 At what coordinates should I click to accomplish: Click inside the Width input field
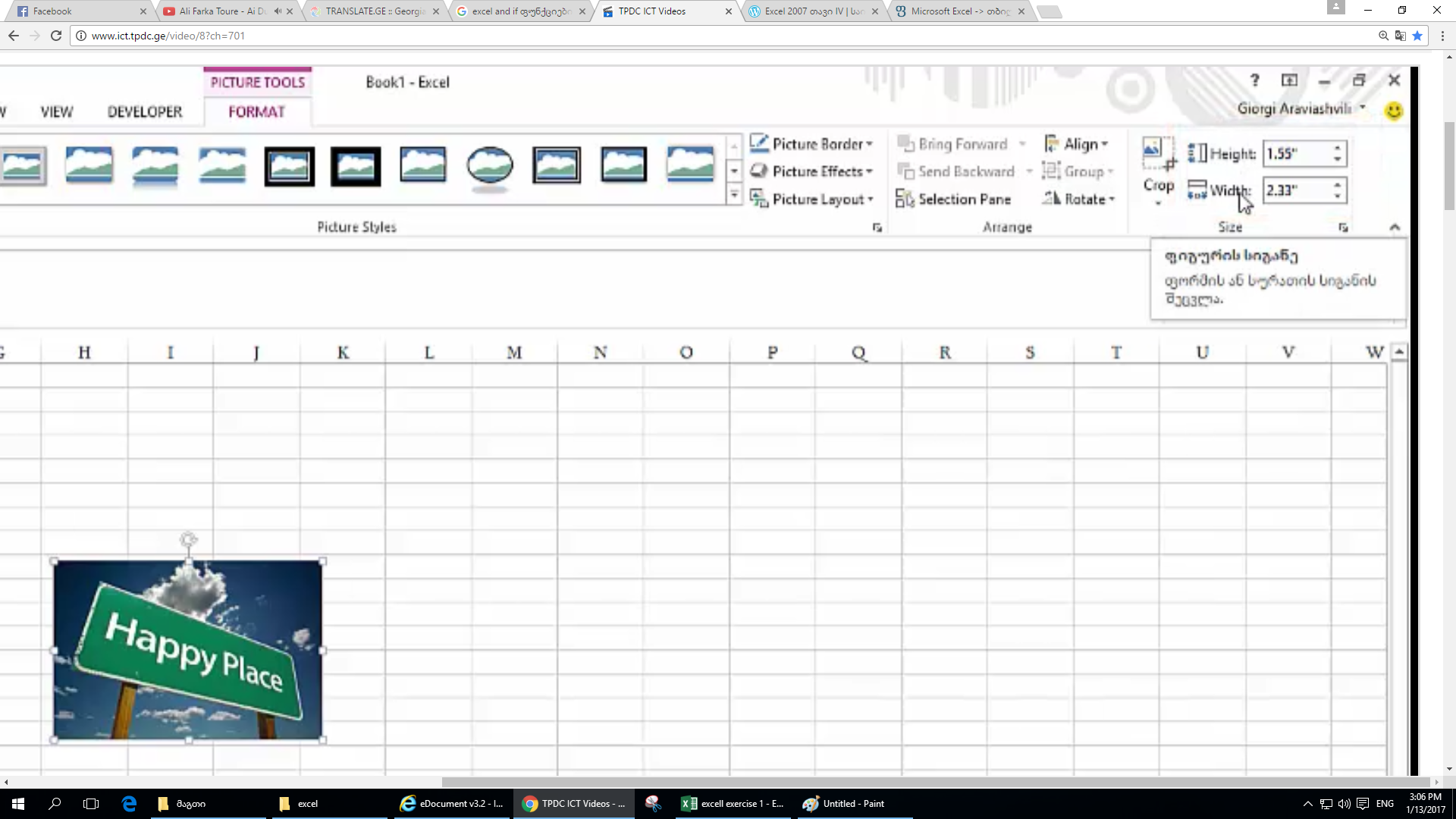[1295, 190]
